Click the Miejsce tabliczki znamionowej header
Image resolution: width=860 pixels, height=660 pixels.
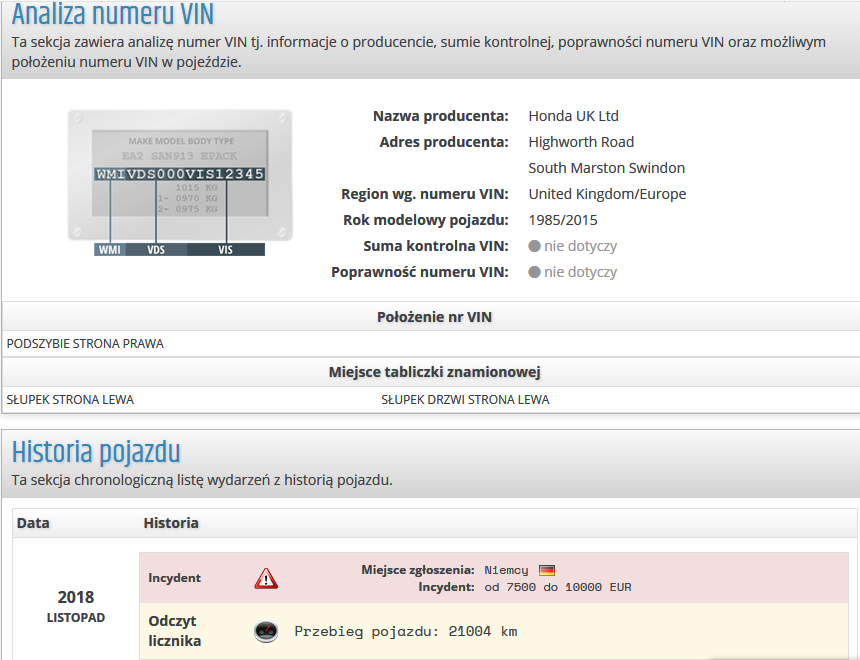coord(434,372)
